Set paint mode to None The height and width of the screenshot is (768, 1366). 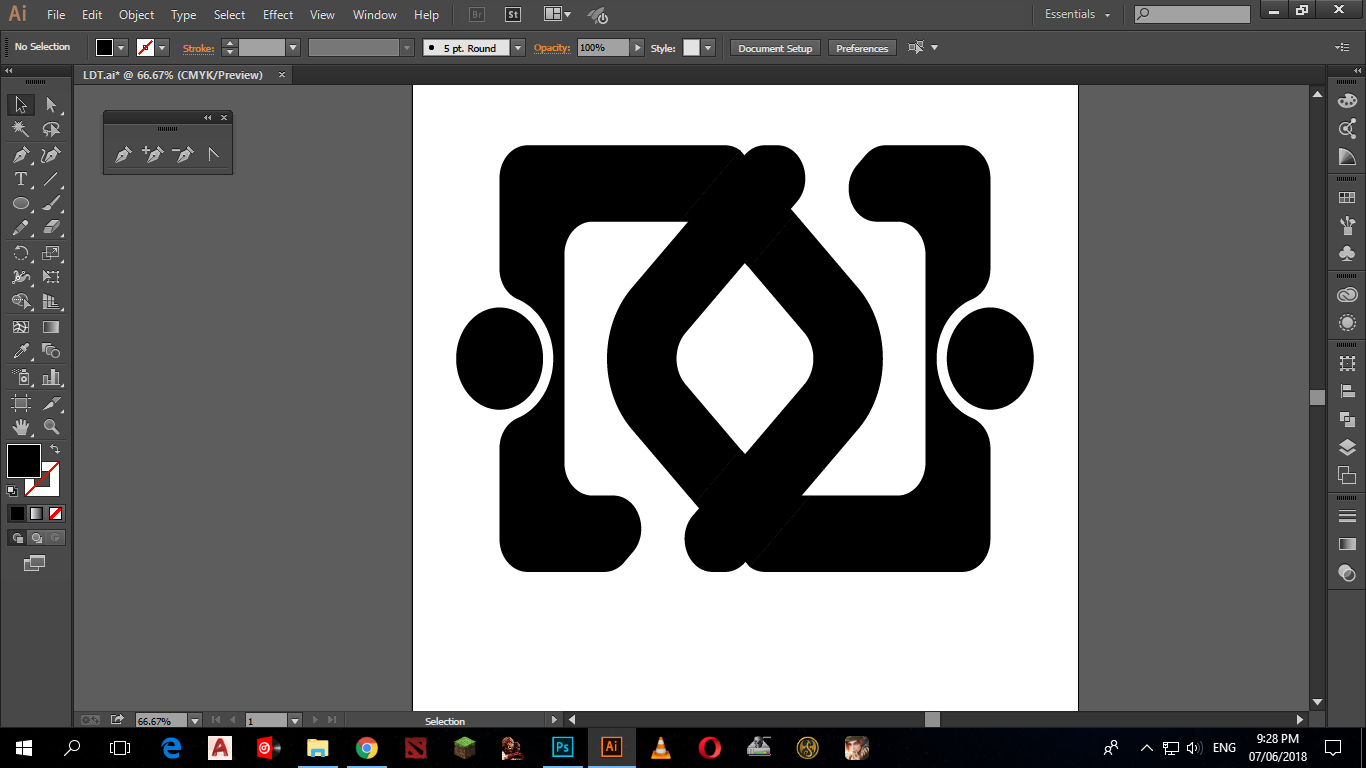tap(56, 513)
